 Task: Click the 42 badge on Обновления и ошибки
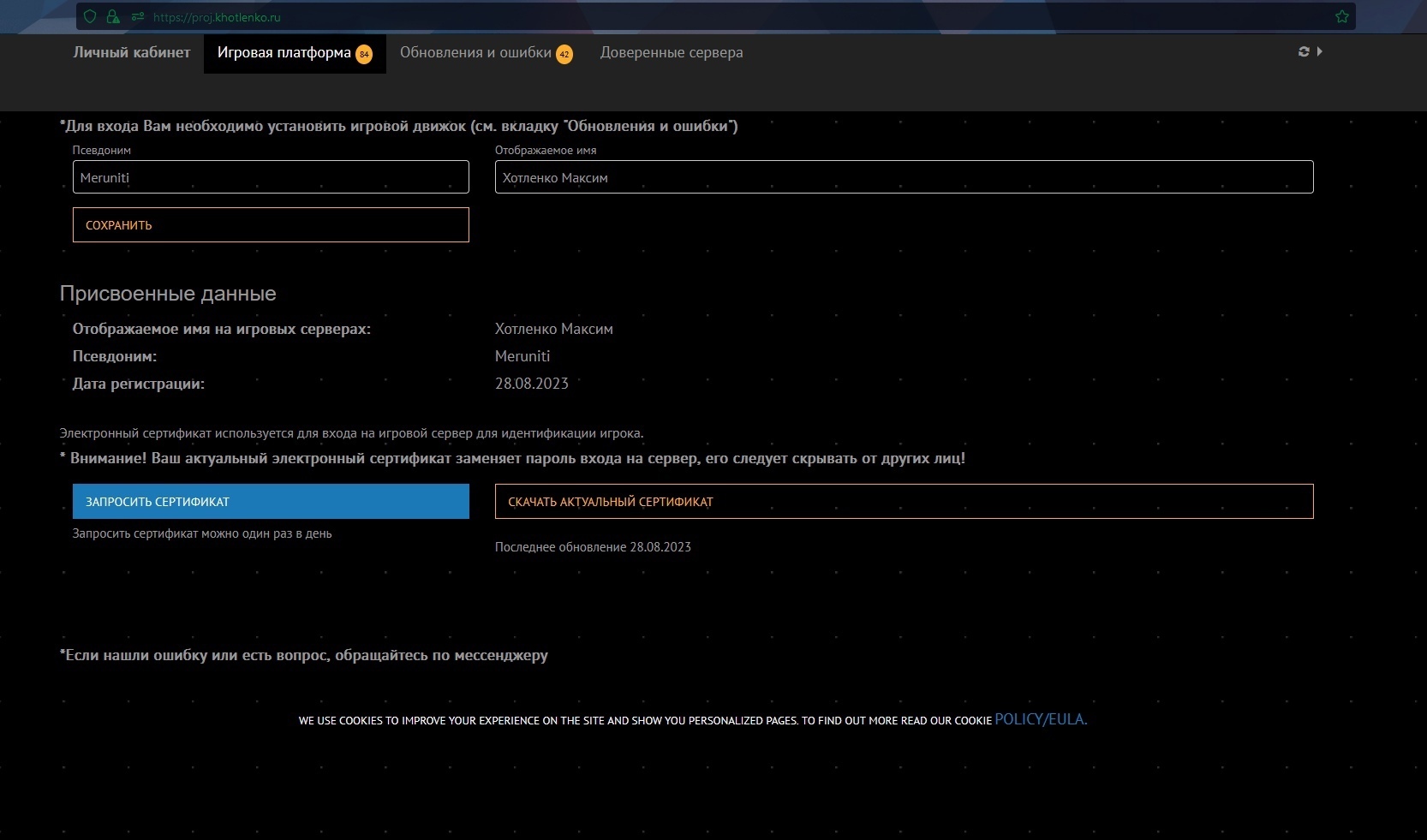click(x=564, y=54)
